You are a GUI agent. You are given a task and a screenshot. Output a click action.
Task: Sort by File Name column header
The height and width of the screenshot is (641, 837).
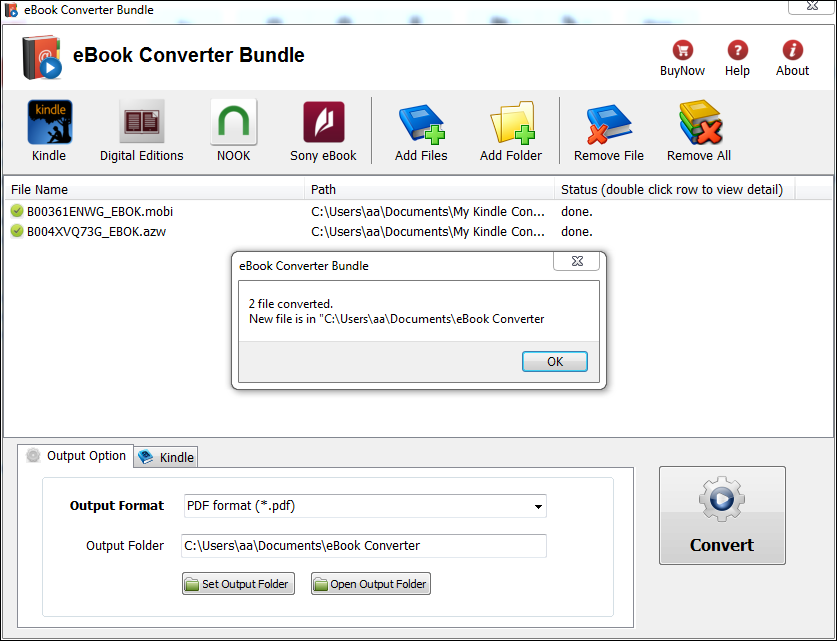[x=154, y=189]
